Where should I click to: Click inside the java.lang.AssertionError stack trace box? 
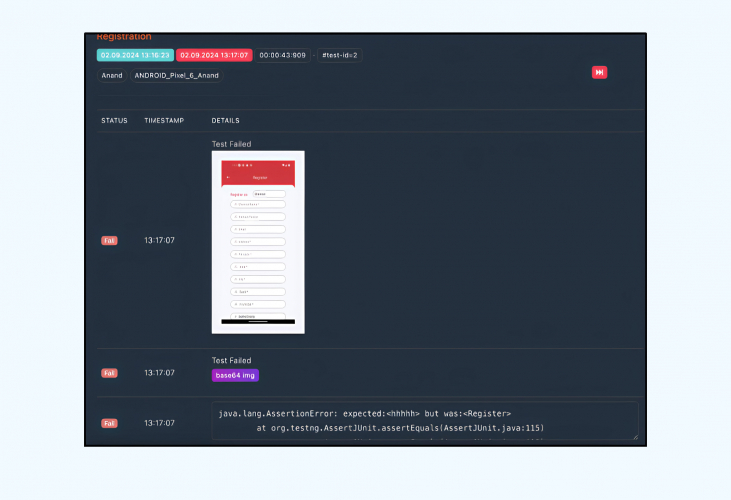[425, 421]
